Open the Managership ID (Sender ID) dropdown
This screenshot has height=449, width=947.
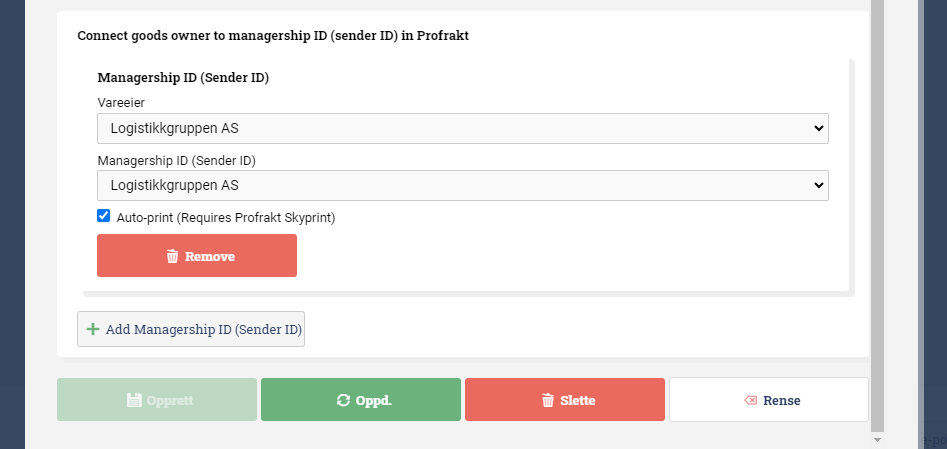(463, 185)
